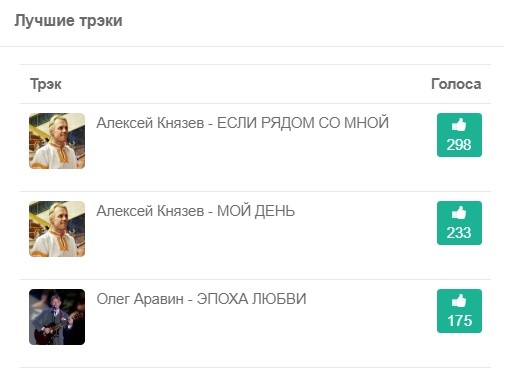Image resolution: width=507 pixels, height=368 pixels.
Task: Vote for МОЙ ДЕНЬ track
Action: point(459,223)
